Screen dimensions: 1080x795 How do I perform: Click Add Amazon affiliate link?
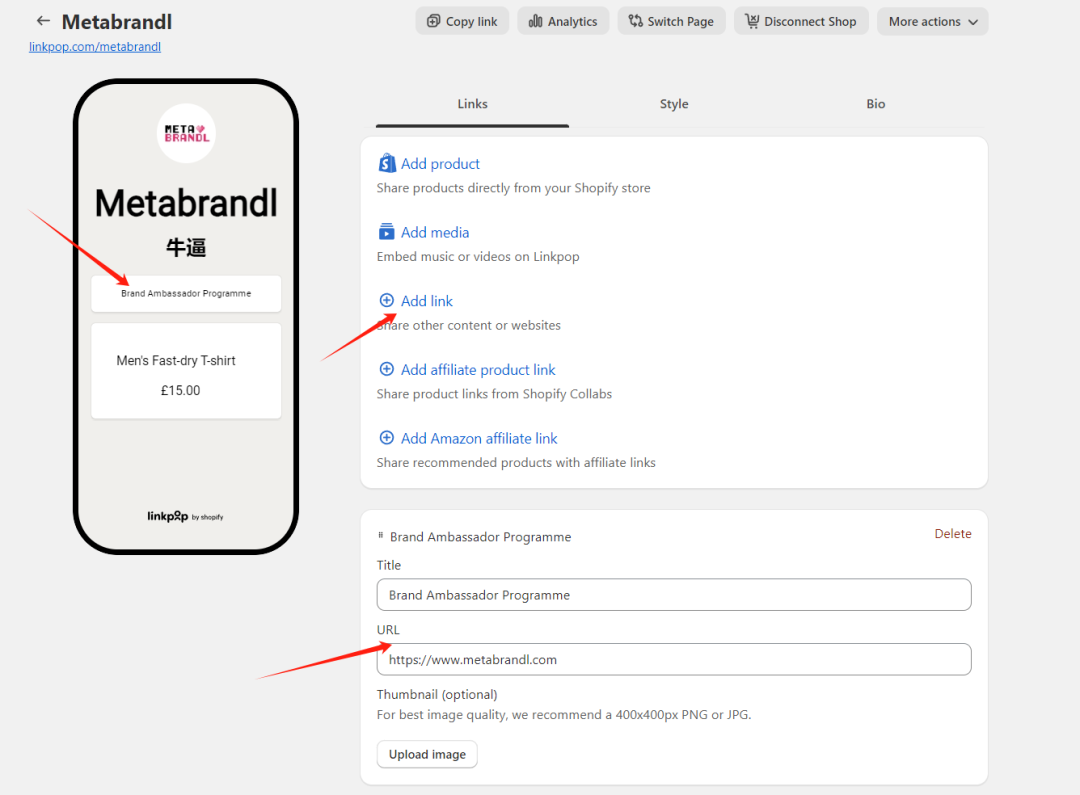[479, 439]
